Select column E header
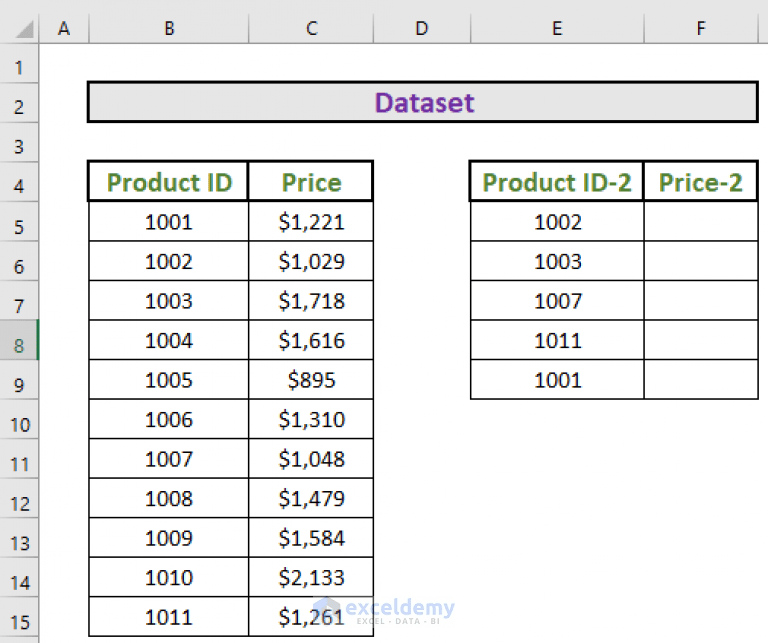The width and height of the screenshot is (768, 643). pos(557,28)
